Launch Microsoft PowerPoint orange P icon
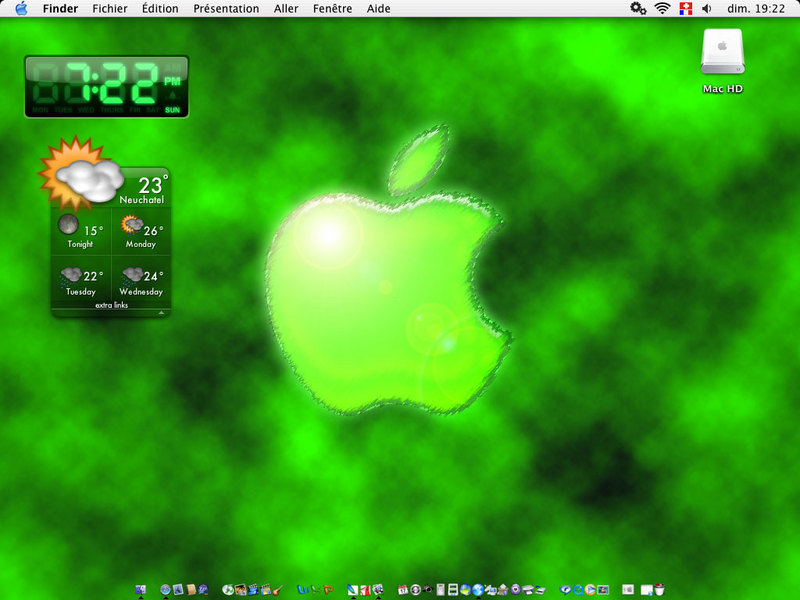Viewport: 800px width, 600px height. point(328,590)
